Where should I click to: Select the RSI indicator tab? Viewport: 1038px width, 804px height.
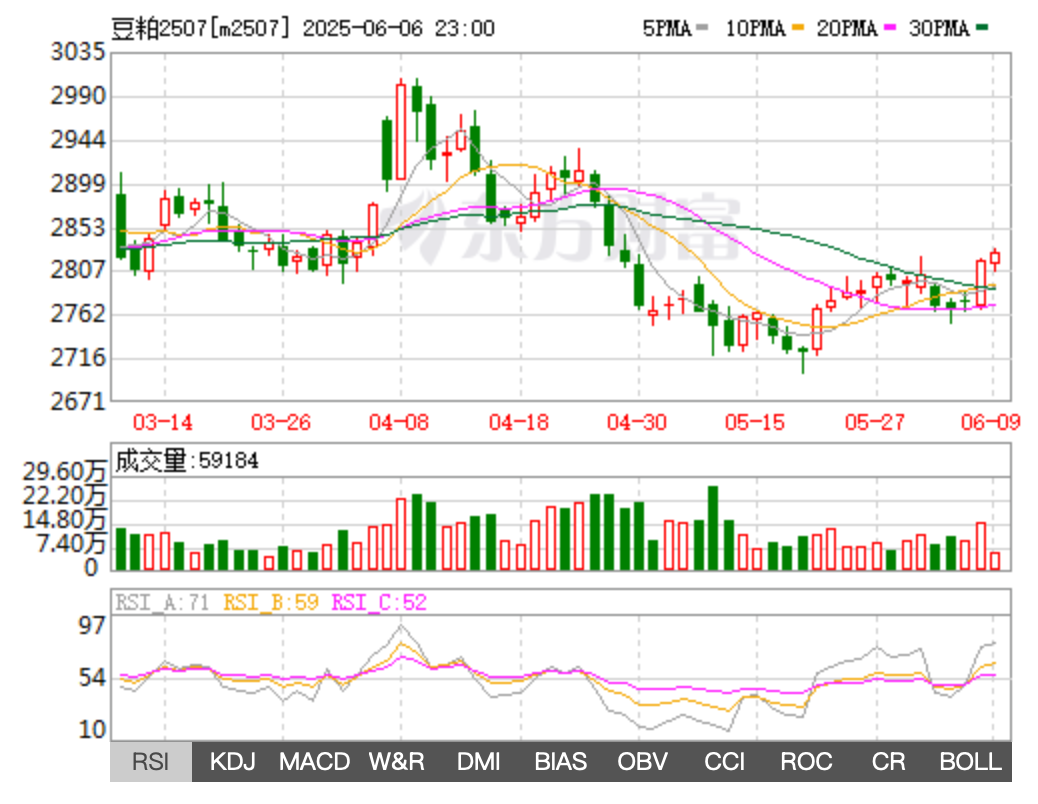pos(151,762)
